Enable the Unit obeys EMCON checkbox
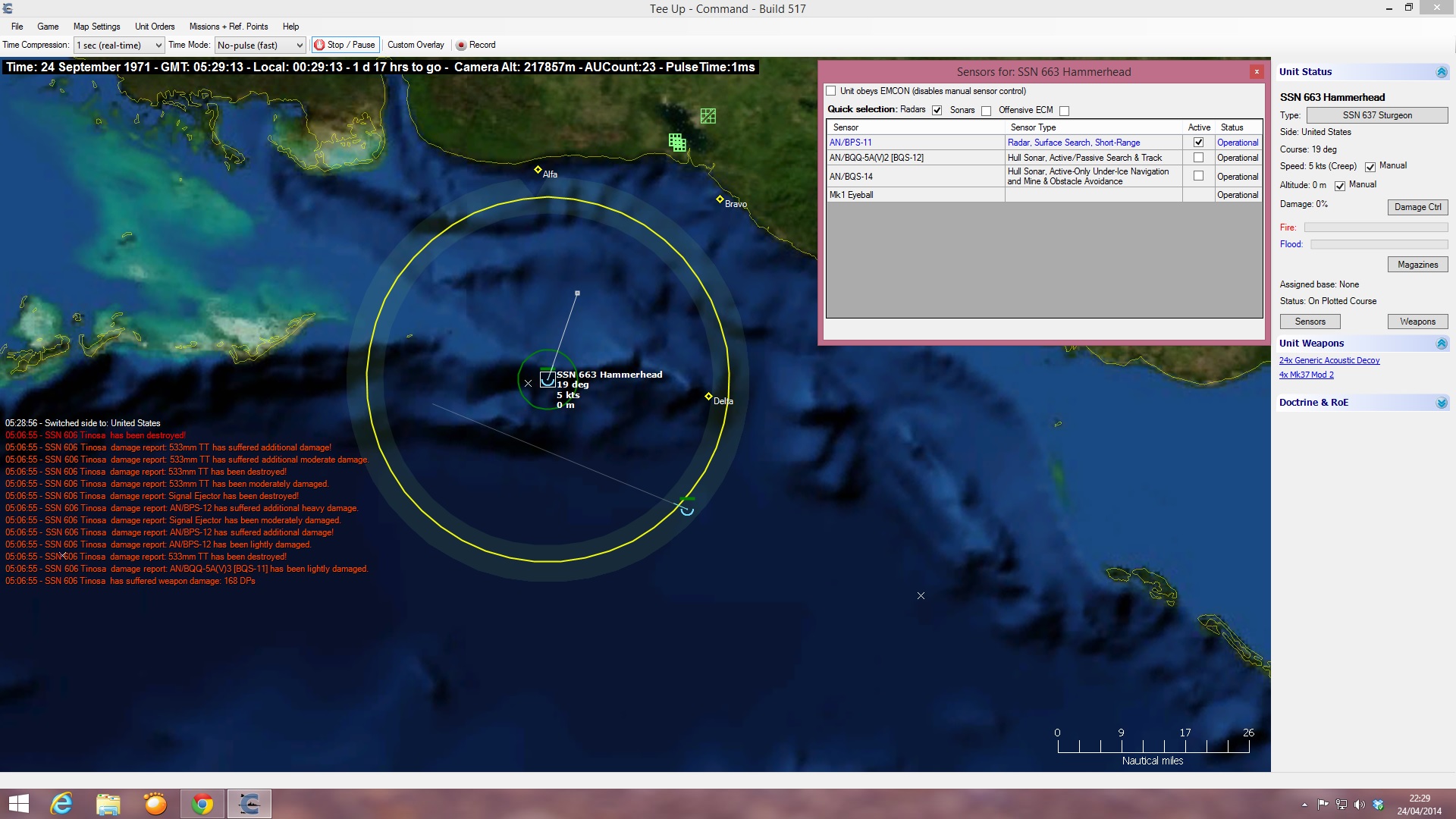Viewport: 1456px width, 819px height. pyautogui.click(x=831, y=91)
